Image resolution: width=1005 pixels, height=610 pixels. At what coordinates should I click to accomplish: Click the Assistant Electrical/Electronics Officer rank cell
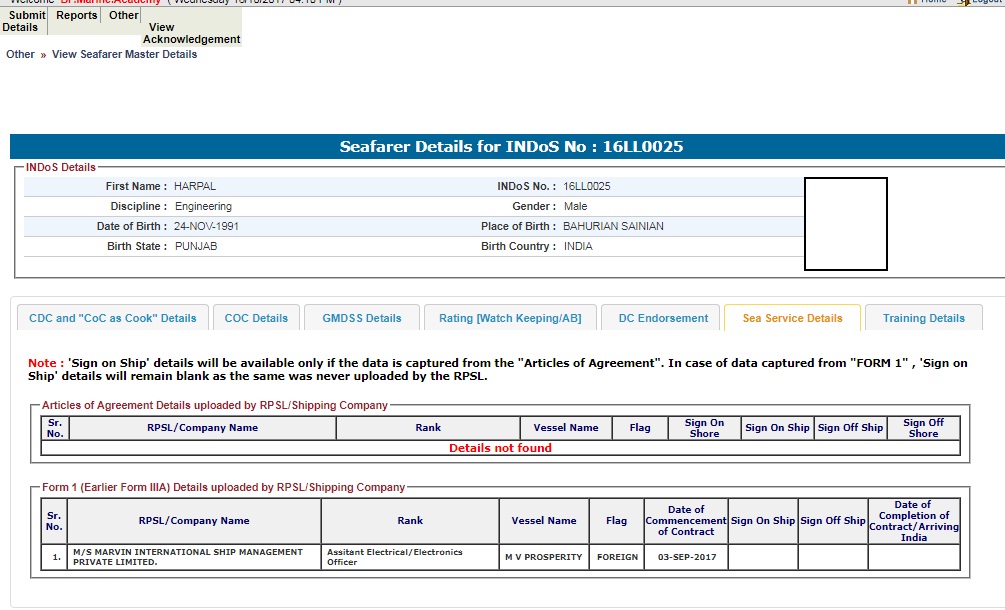409,557
